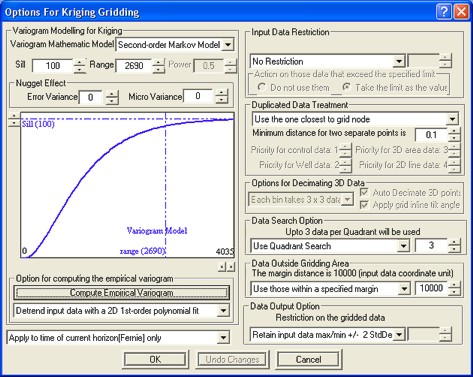Viewport: 473px width, 377px height.
Task: Decrease Micro Variance using spinner down arrow
Action: coord(221,100)
